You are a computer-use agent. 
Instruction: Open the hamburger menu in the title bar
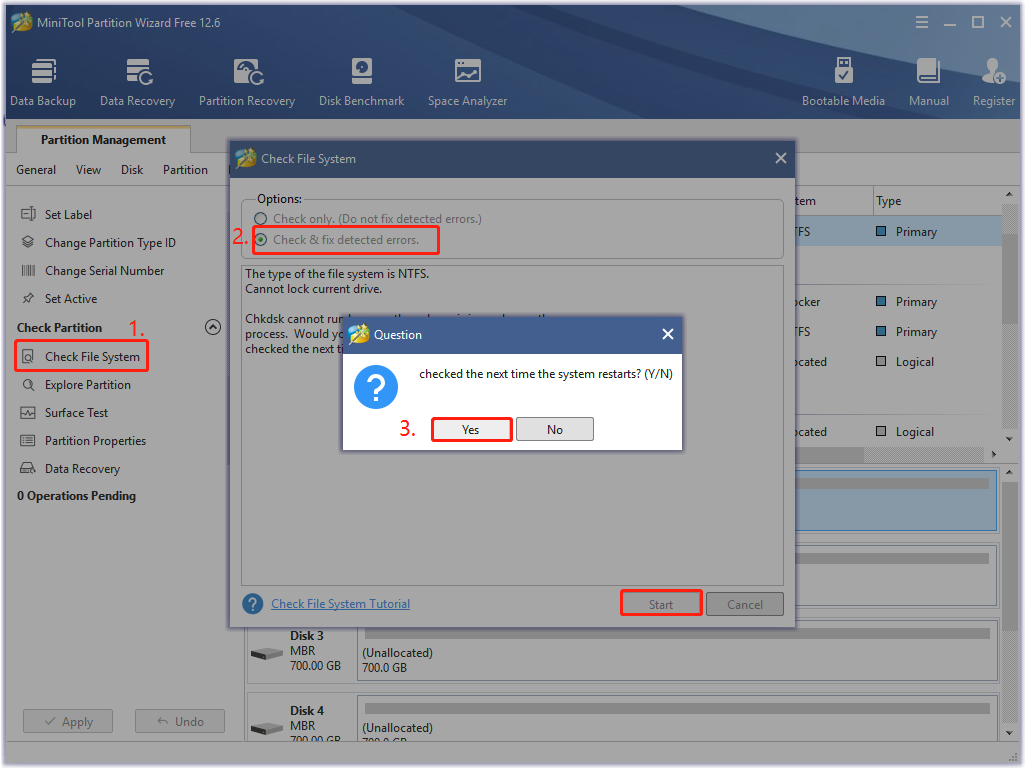point(922,23)
